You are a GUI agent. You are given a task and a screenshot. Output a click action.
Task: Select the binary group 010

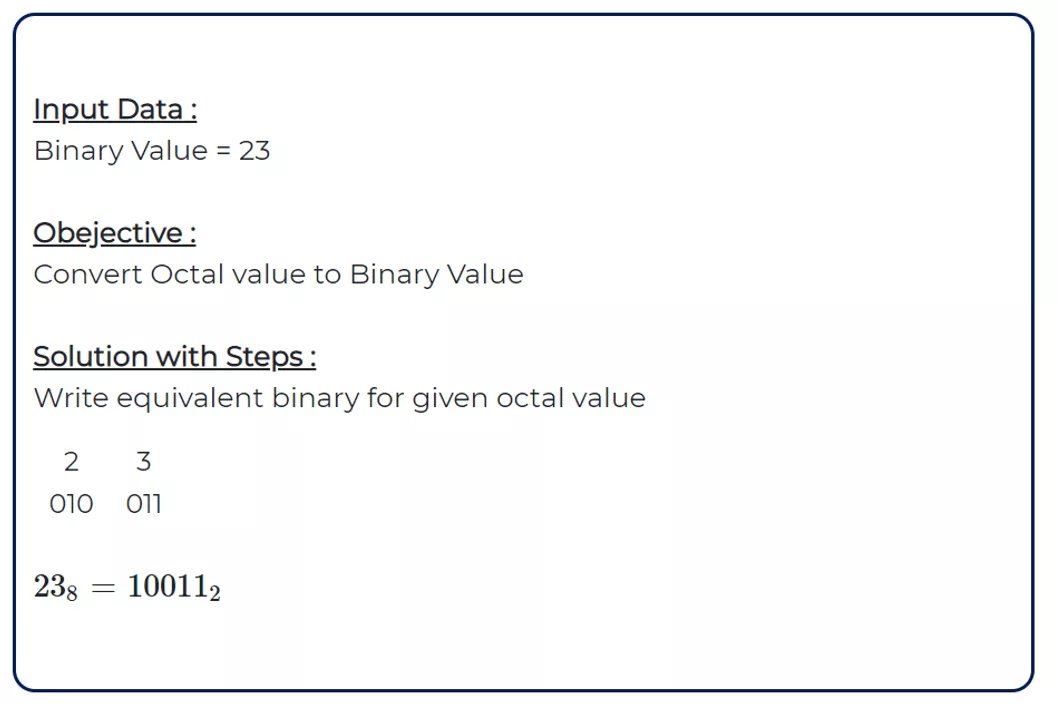coord(71,504)
